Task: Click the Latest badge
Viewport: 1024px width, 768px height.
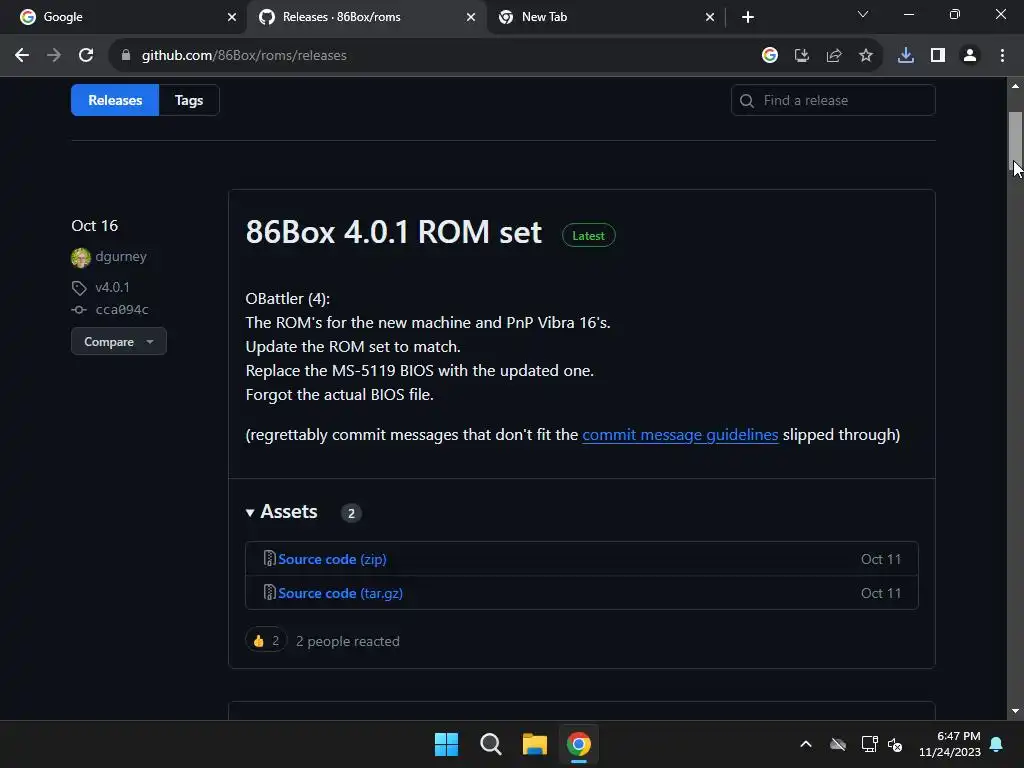Action: (x=588, y=236)
